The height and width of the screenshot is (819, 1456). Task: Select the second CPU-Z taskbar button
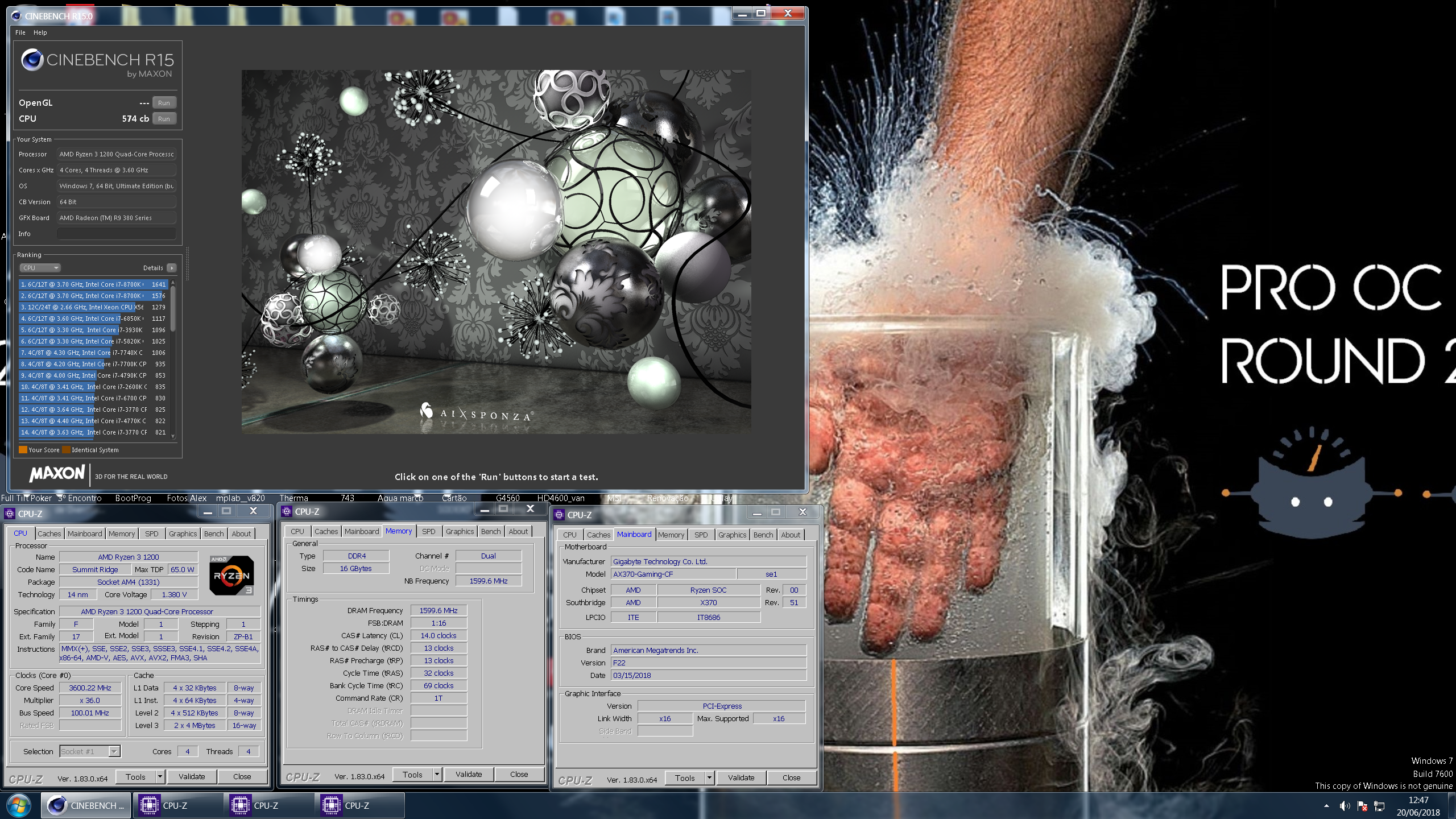(268, 805)
